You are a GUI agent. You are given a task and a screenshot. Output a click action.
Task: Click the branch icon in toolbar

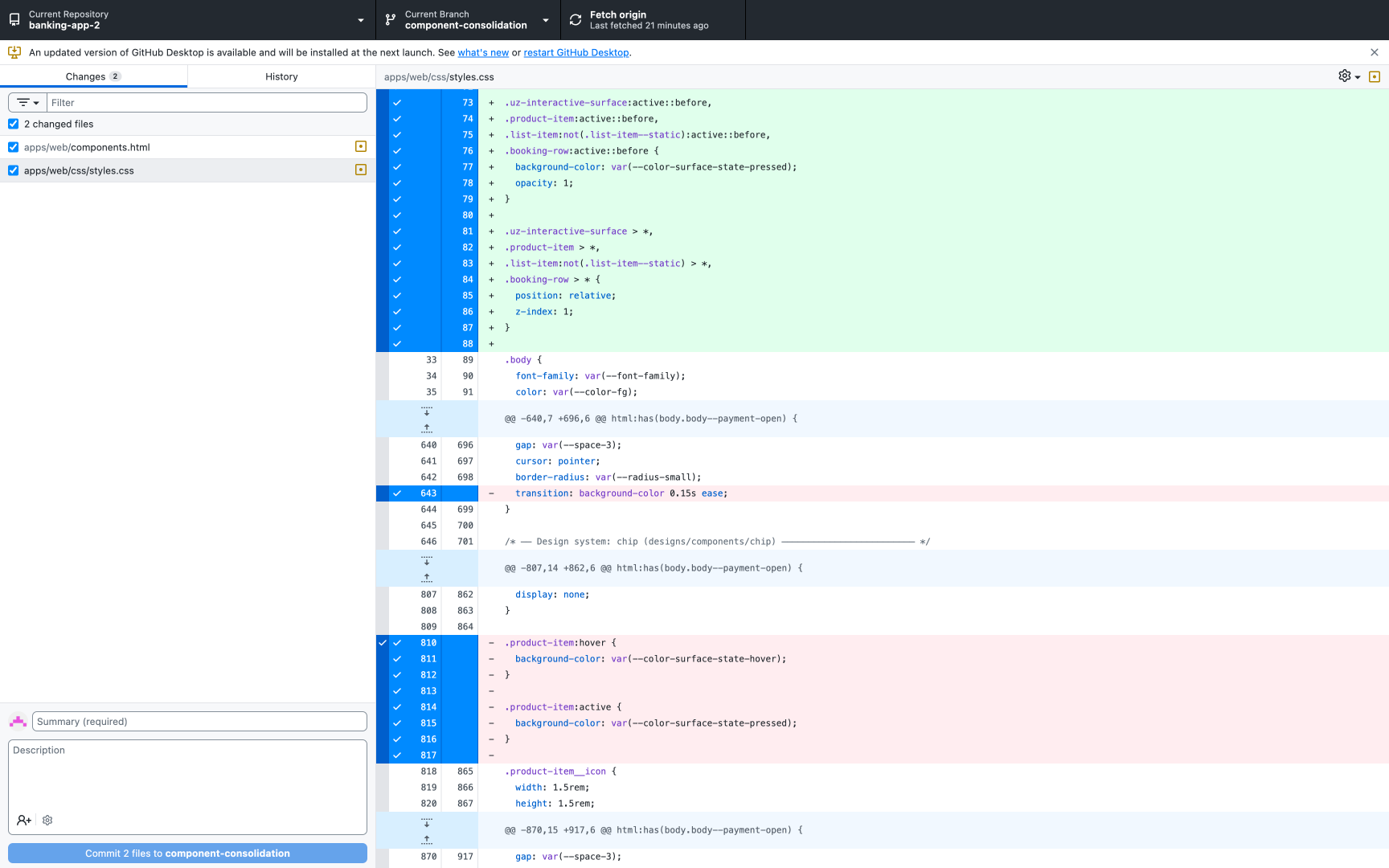pyautogui.click(x=391, y=20)
